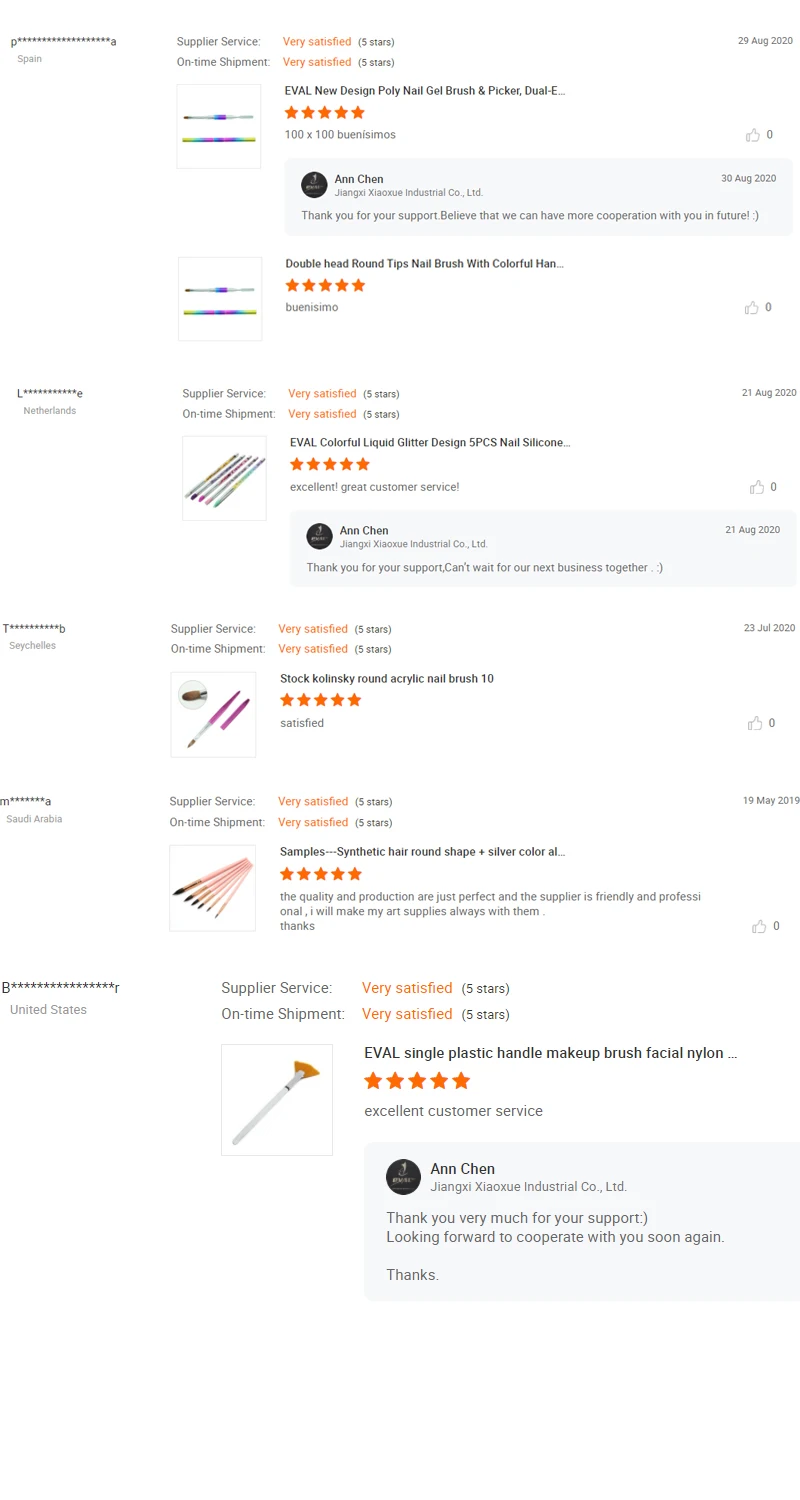Click Ann Chen's avatar in the last reply

pos(403,1177)
